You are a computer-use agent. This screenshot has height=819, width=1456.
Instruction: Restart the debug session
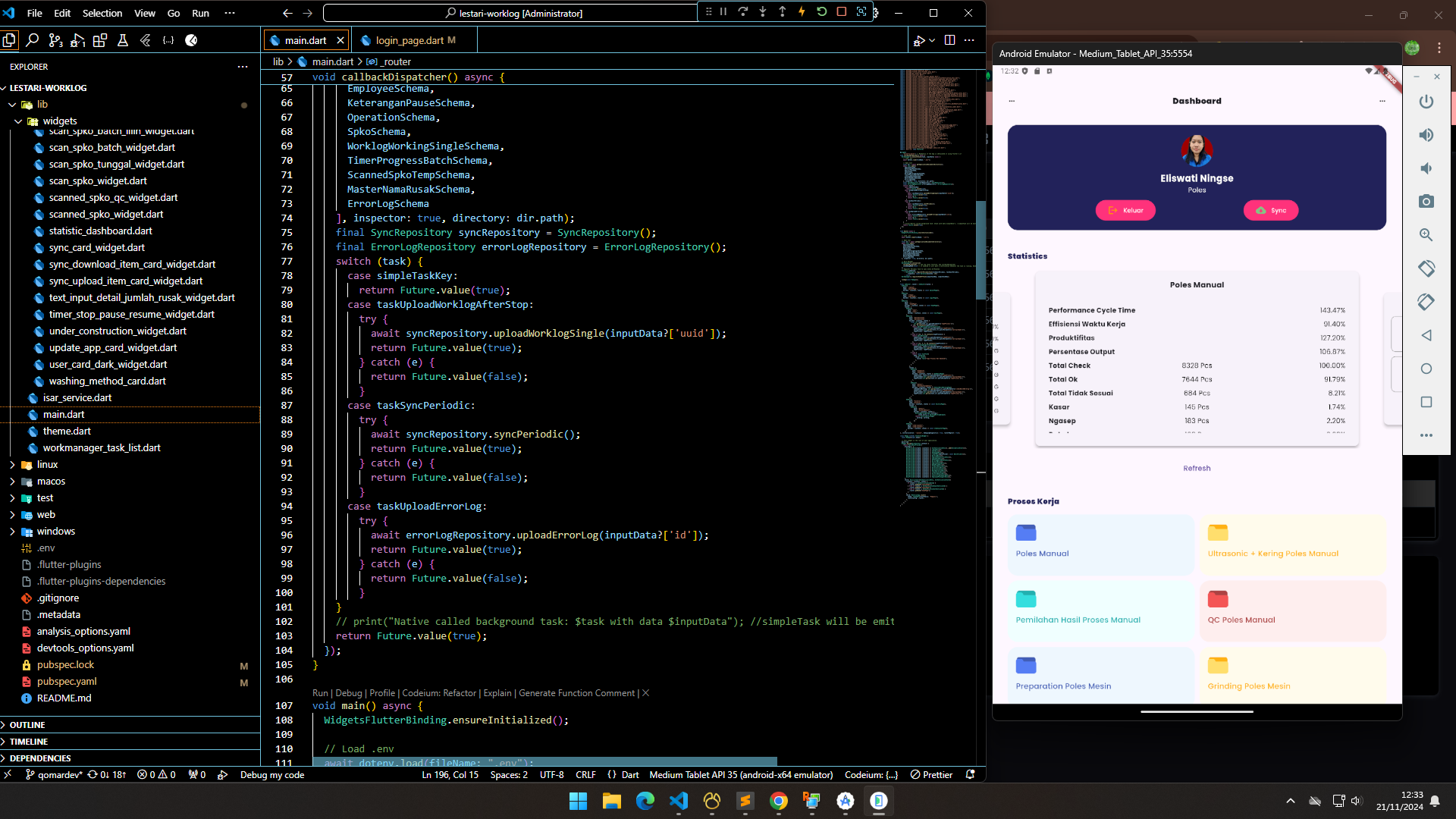click(x=822, y=12)
